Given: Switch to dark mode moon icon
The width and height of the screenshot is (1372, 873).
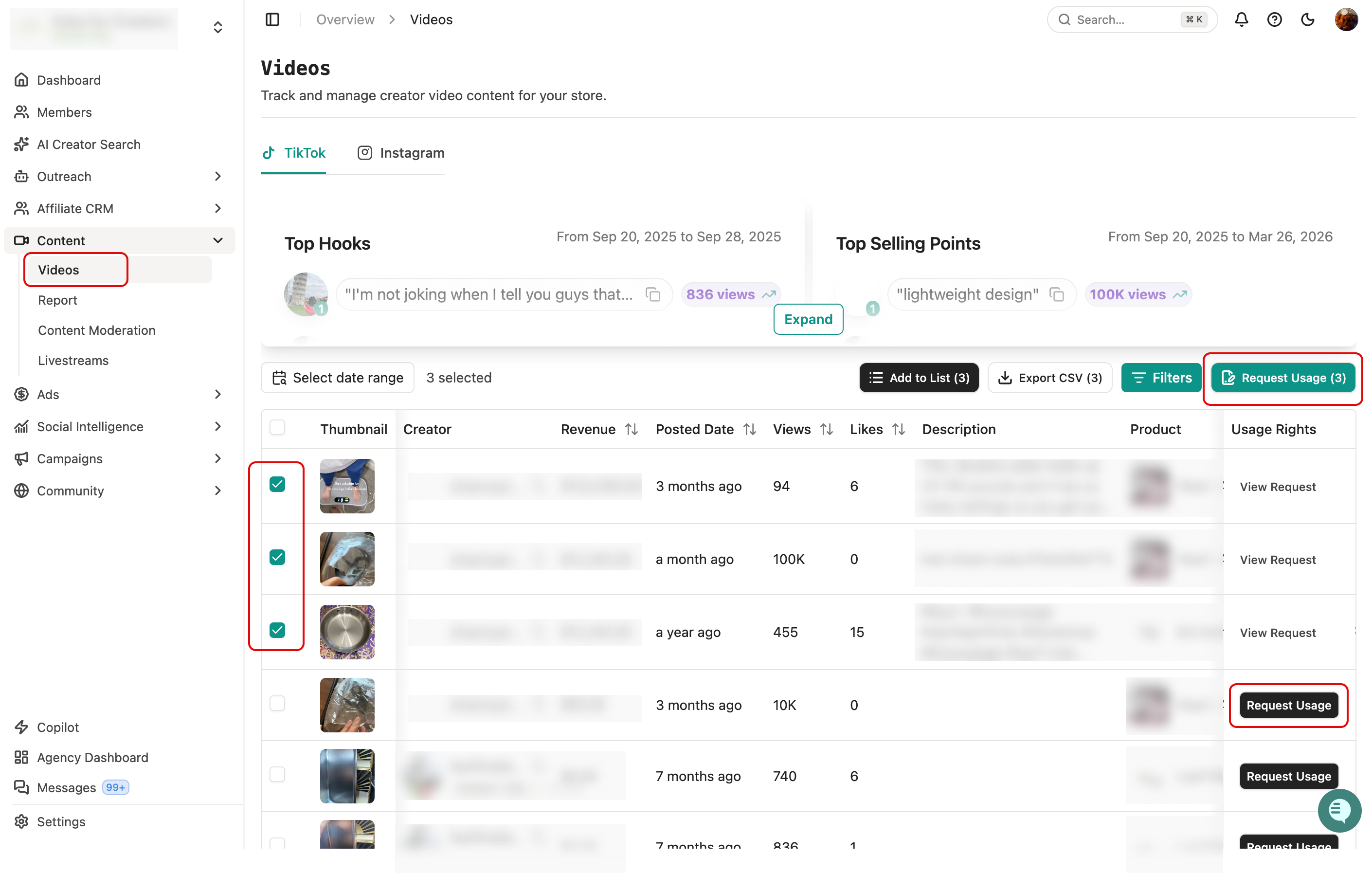Looking at the screenshot, I should coord(1308,19).
